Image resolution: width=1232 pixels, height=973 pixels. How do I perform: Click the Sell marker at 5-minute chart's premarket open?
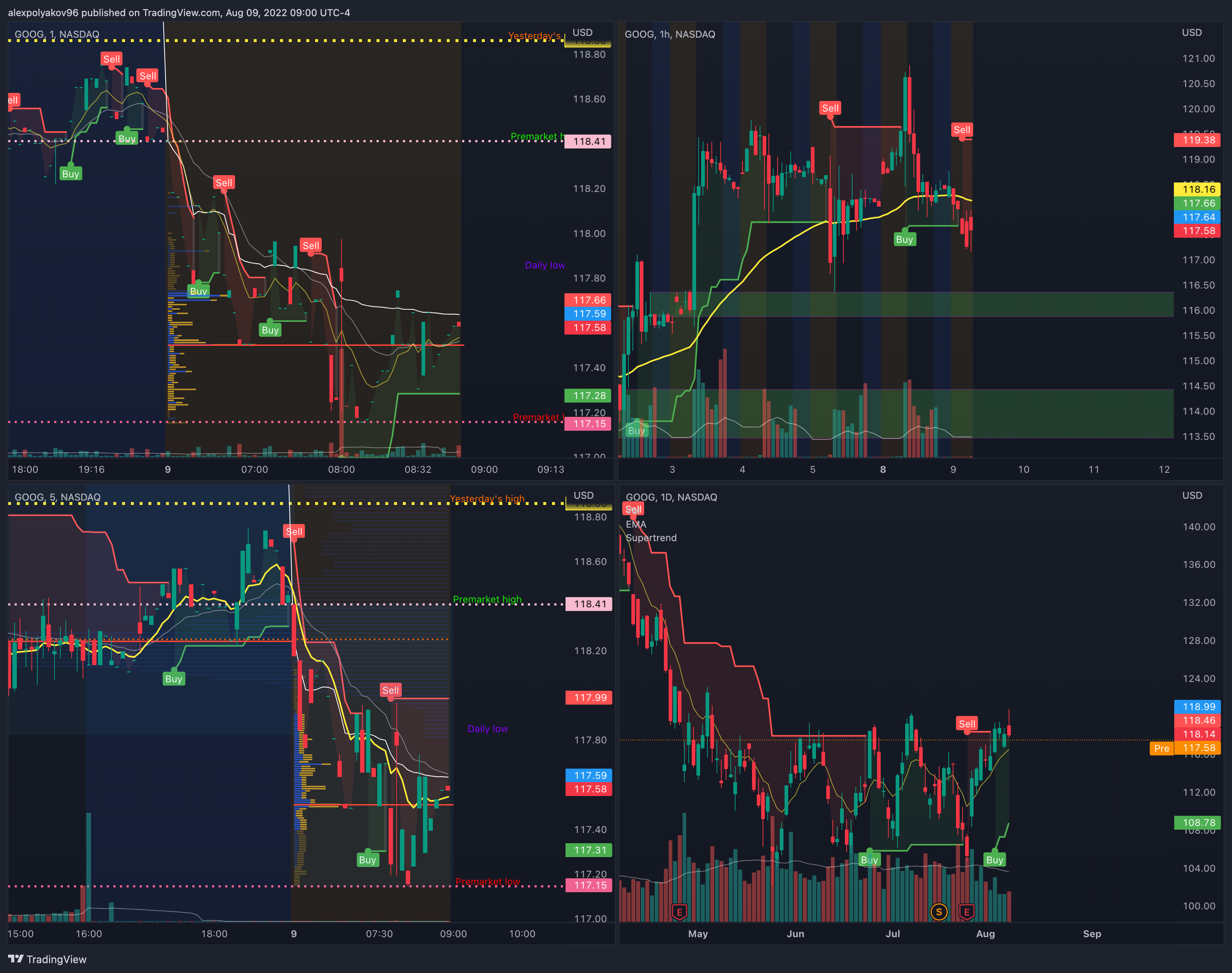pyautogui.click(x=294, y=532)
